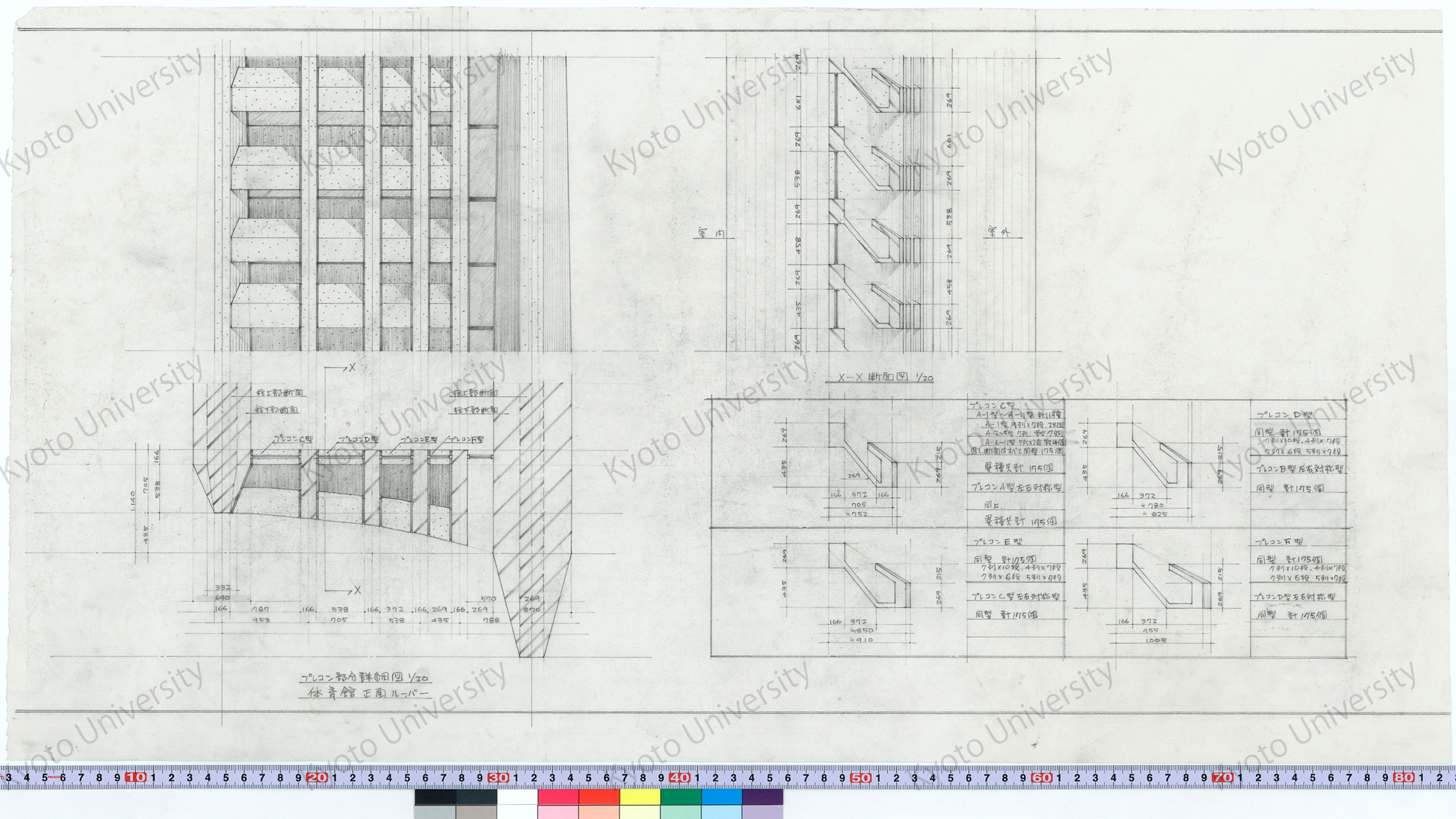Click the red 70 marker on ruler

(x=1223, y=777)
